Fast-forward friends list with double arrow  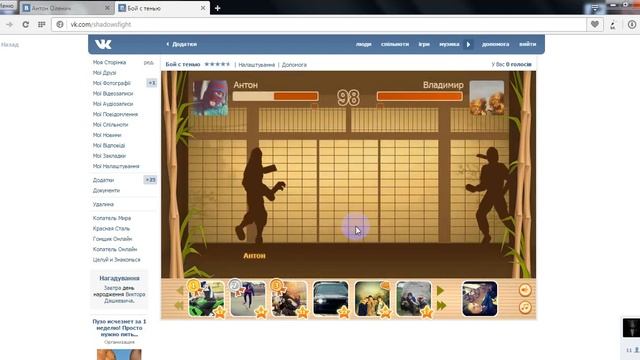(442, 305)
